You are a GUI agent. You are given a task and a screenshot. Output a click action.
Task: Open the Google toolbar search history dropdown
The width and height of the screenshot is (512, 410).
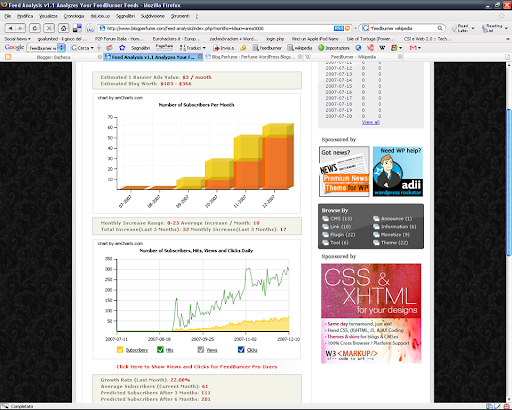61,48
